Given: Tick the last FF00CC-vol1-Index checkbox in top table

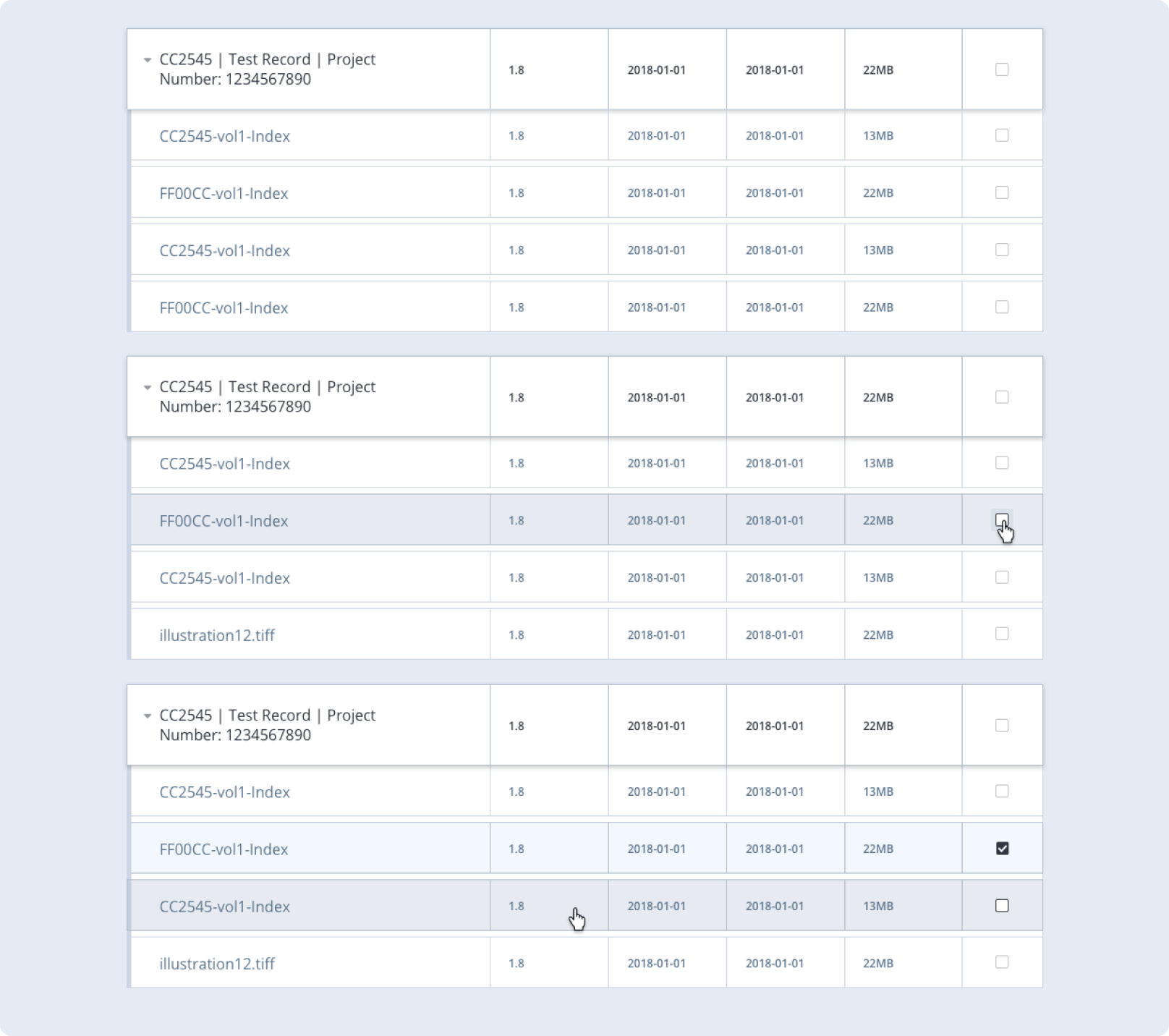Looking at the screenshot, I should coord(1002,307).
